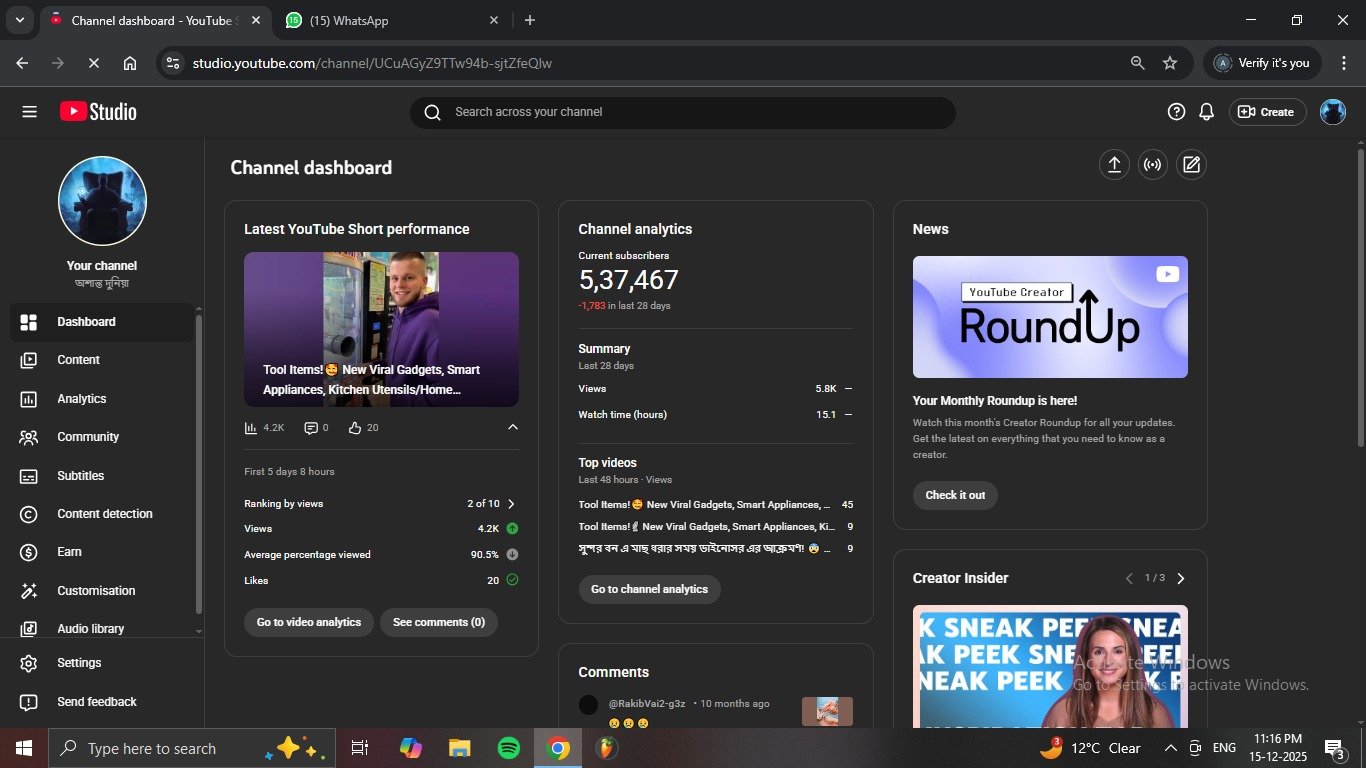The height and width of the screenshot is (768, 1366).
Task: Expand Ranking by views arrow
Action: [511, 504]
